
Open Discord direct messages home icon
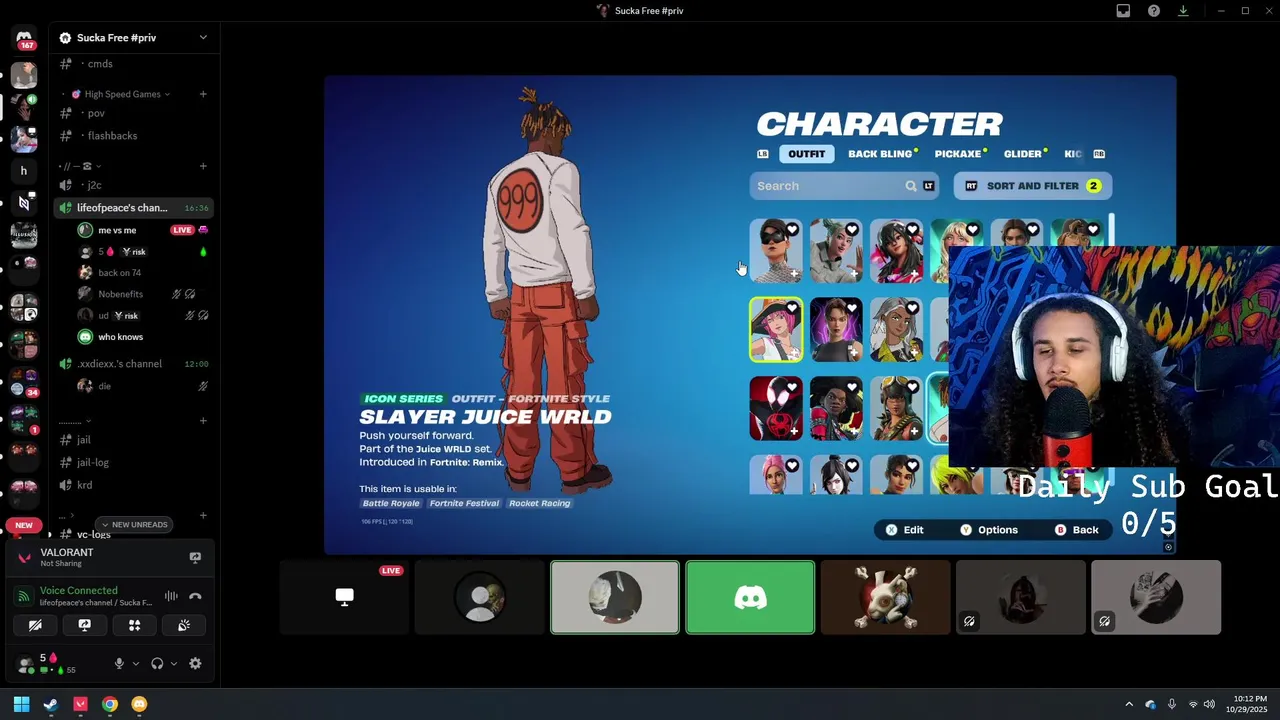point(24,37)
